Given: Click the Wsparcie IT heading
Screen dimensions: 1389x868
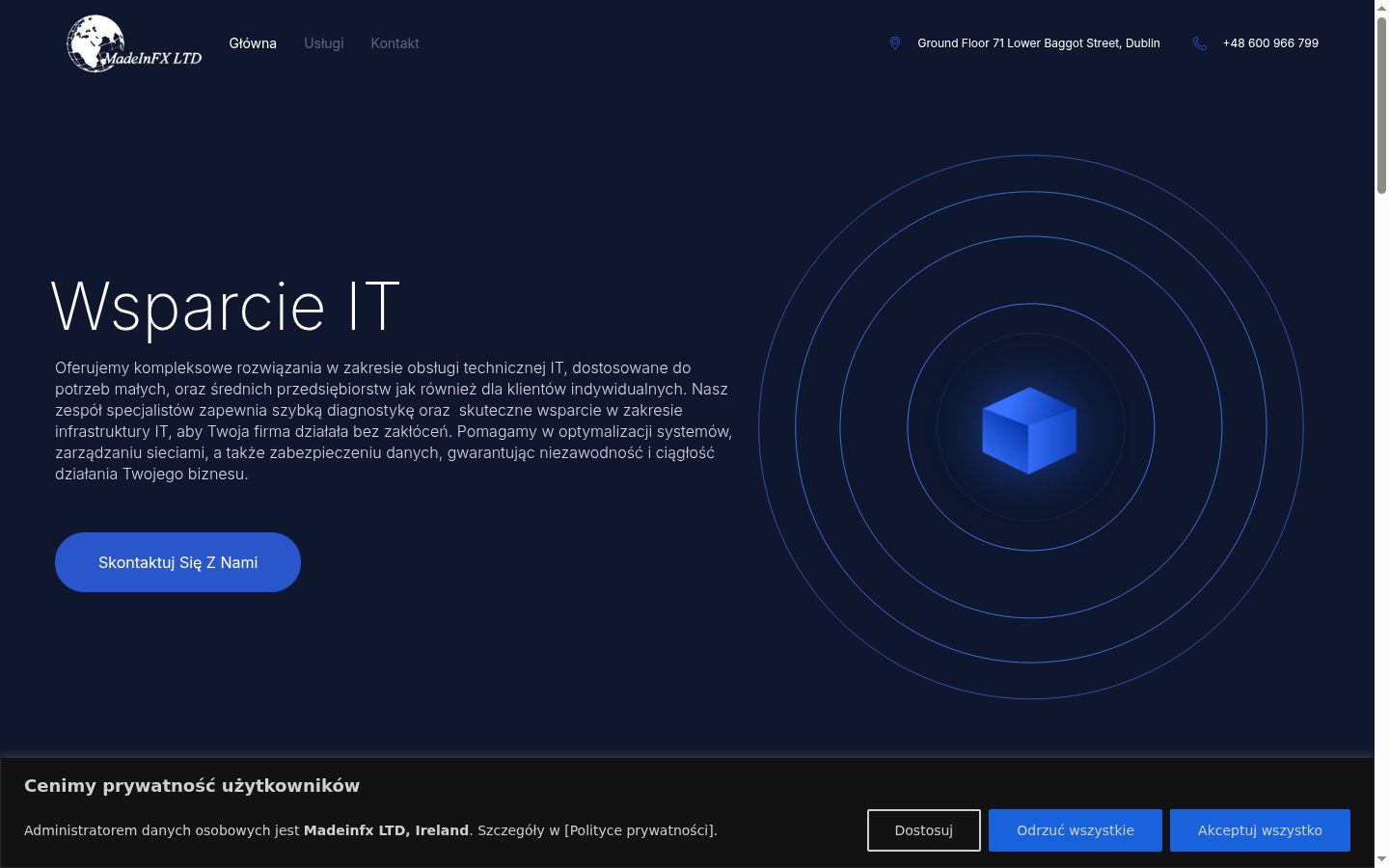Looking at the screenshot, I should [225, 307].
